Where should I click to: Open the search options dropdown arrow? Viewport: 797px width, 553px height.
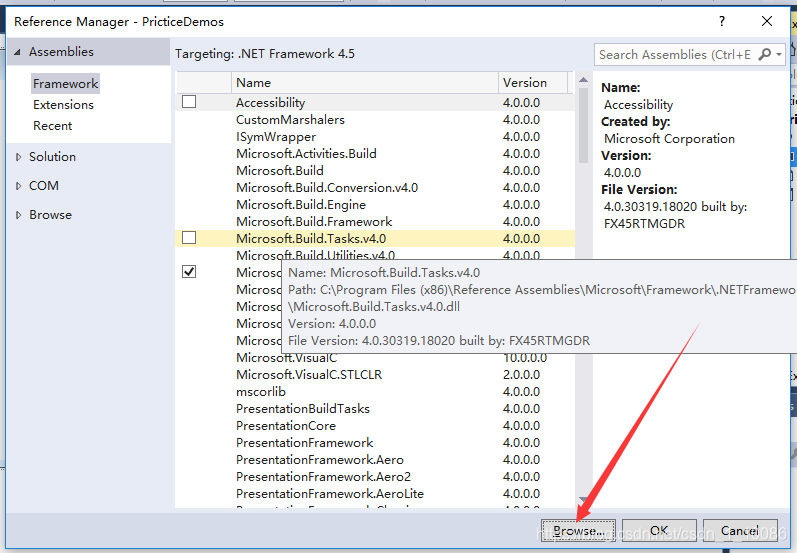(x=779, y=54)
